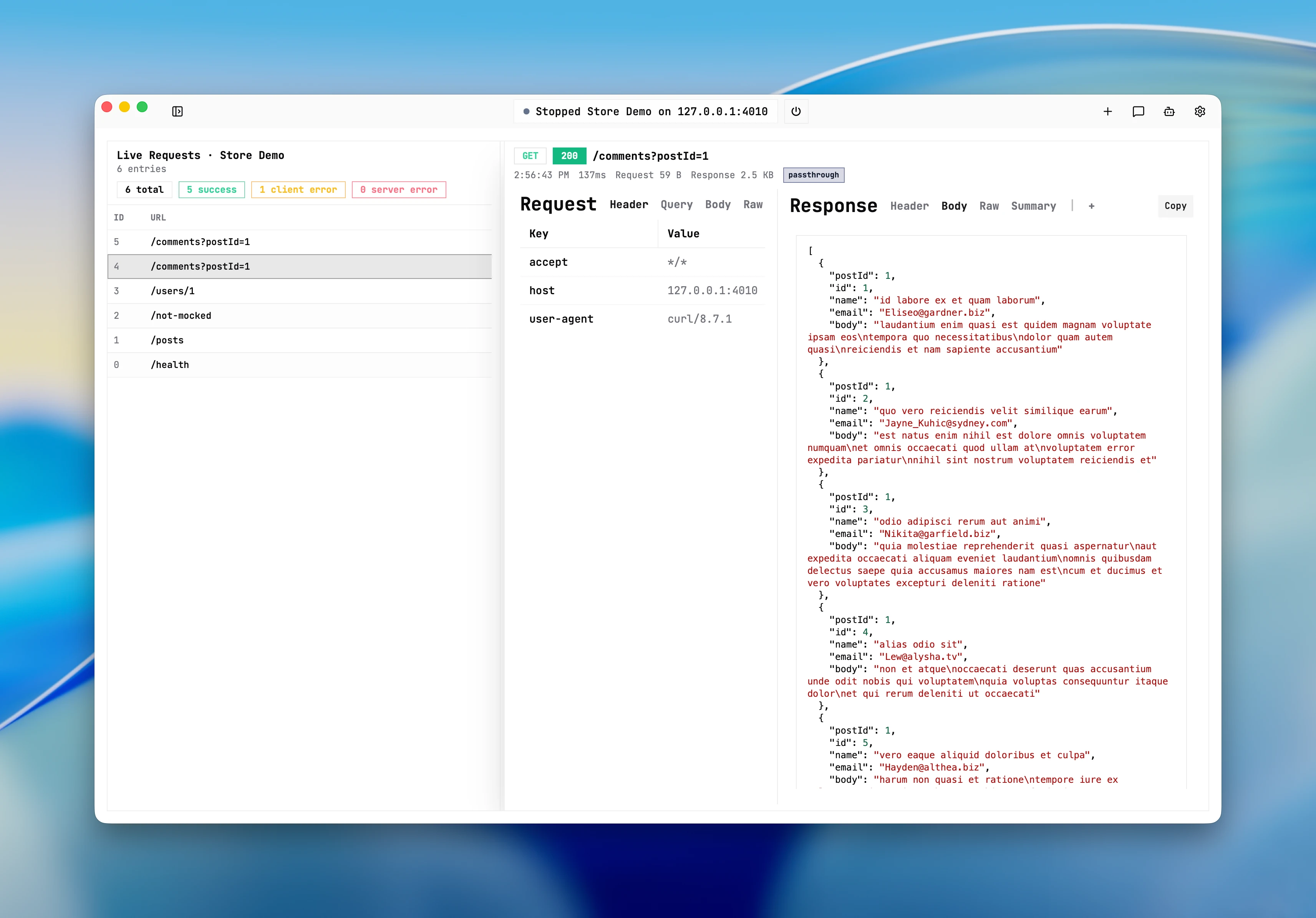
Task: Copy the response body
Action: pyautogui.click(x=1175, y=206)
